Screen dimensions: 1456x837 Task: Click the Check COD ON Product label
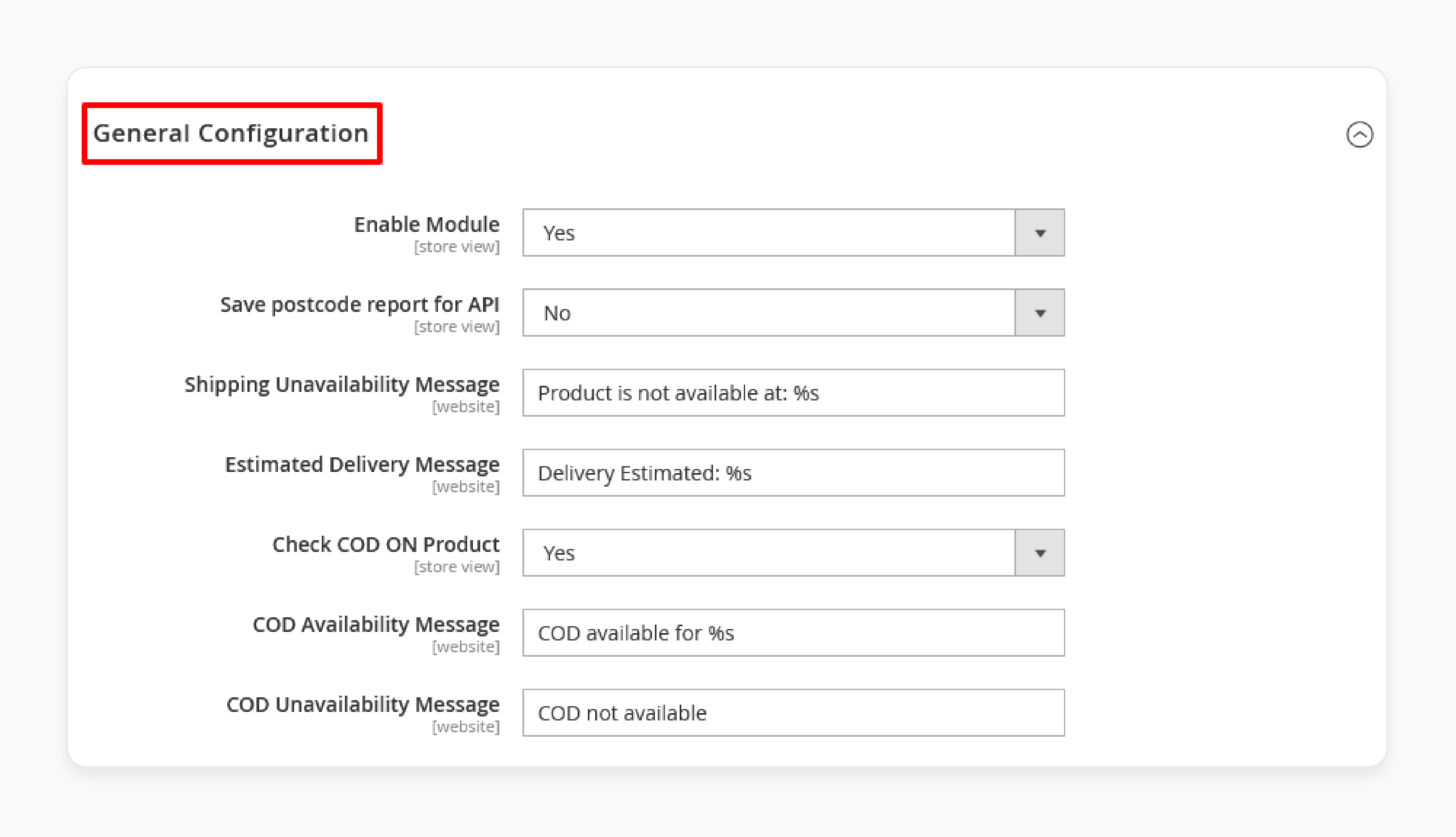386,544
